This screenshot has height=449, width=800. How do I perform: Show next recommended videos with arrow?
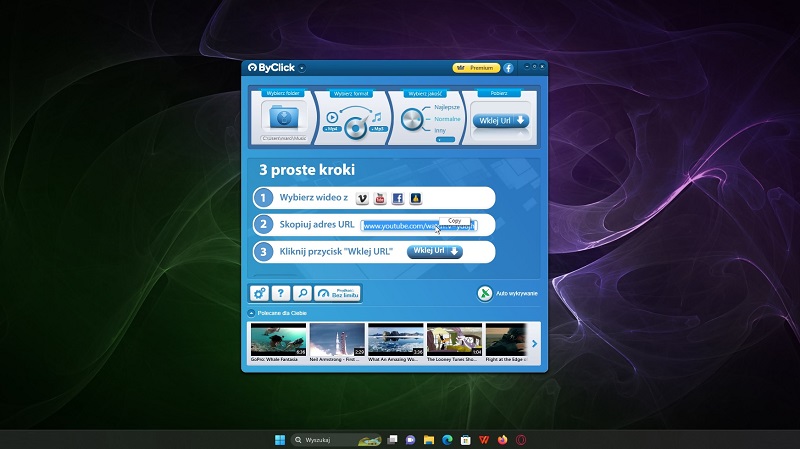coord(534,343)
